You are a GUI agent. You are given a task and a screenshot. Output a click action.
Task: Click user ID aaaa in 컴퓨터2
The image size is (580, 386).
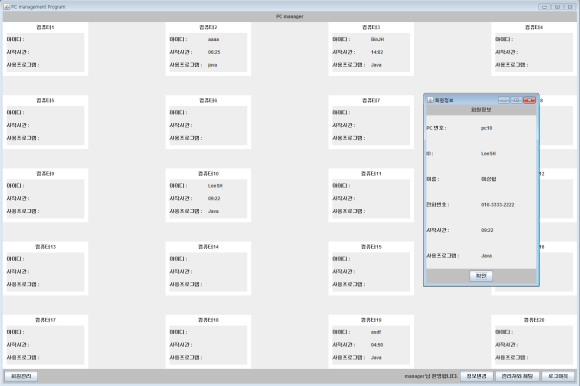coord(213,39)
